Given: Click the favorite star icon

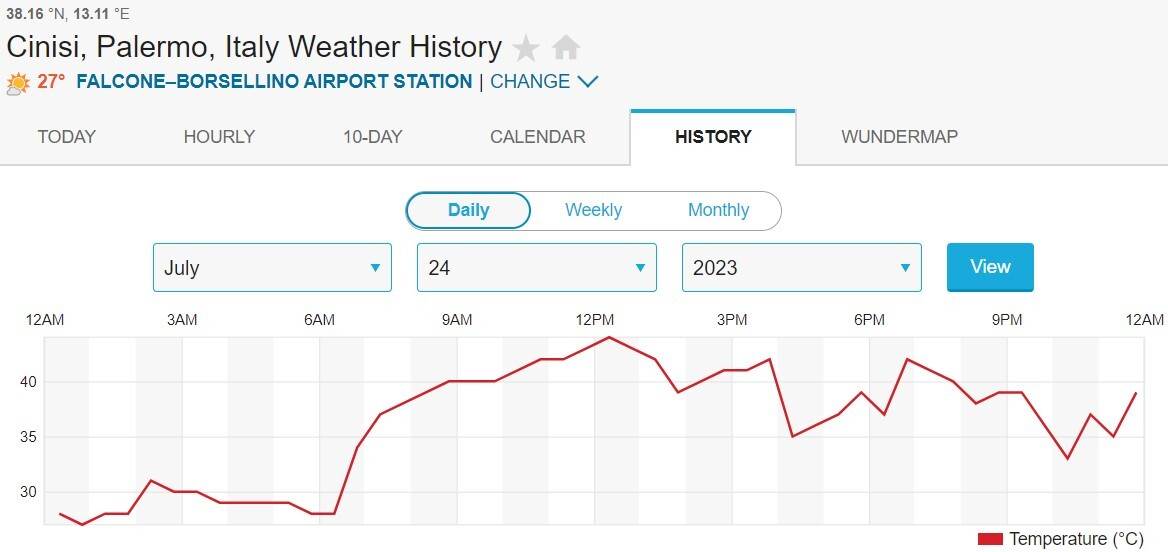Looking at the screenshot, I should pyautogui.click(x=526, y=48).
